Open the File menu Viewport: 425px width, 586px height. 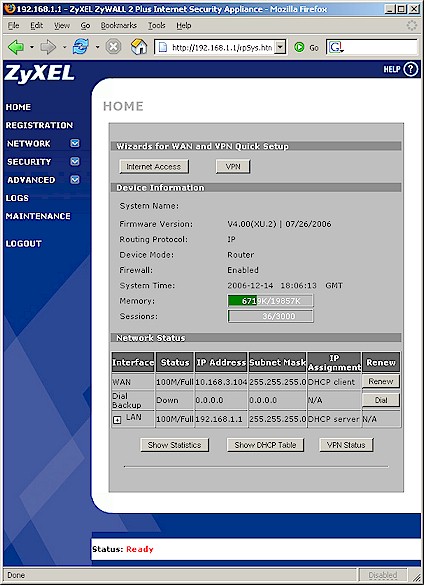[x=13, y=25]
